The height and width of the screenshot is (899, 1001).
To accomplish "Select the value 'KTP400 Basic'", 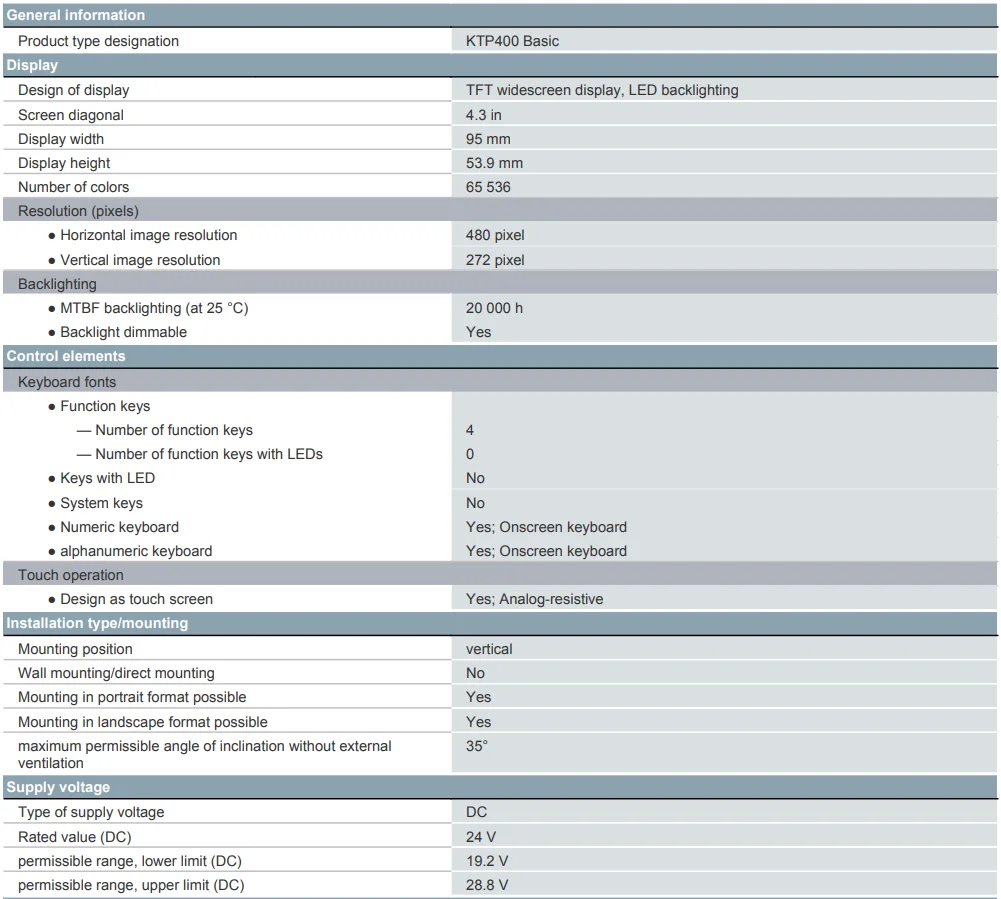I will coord(512,41).
